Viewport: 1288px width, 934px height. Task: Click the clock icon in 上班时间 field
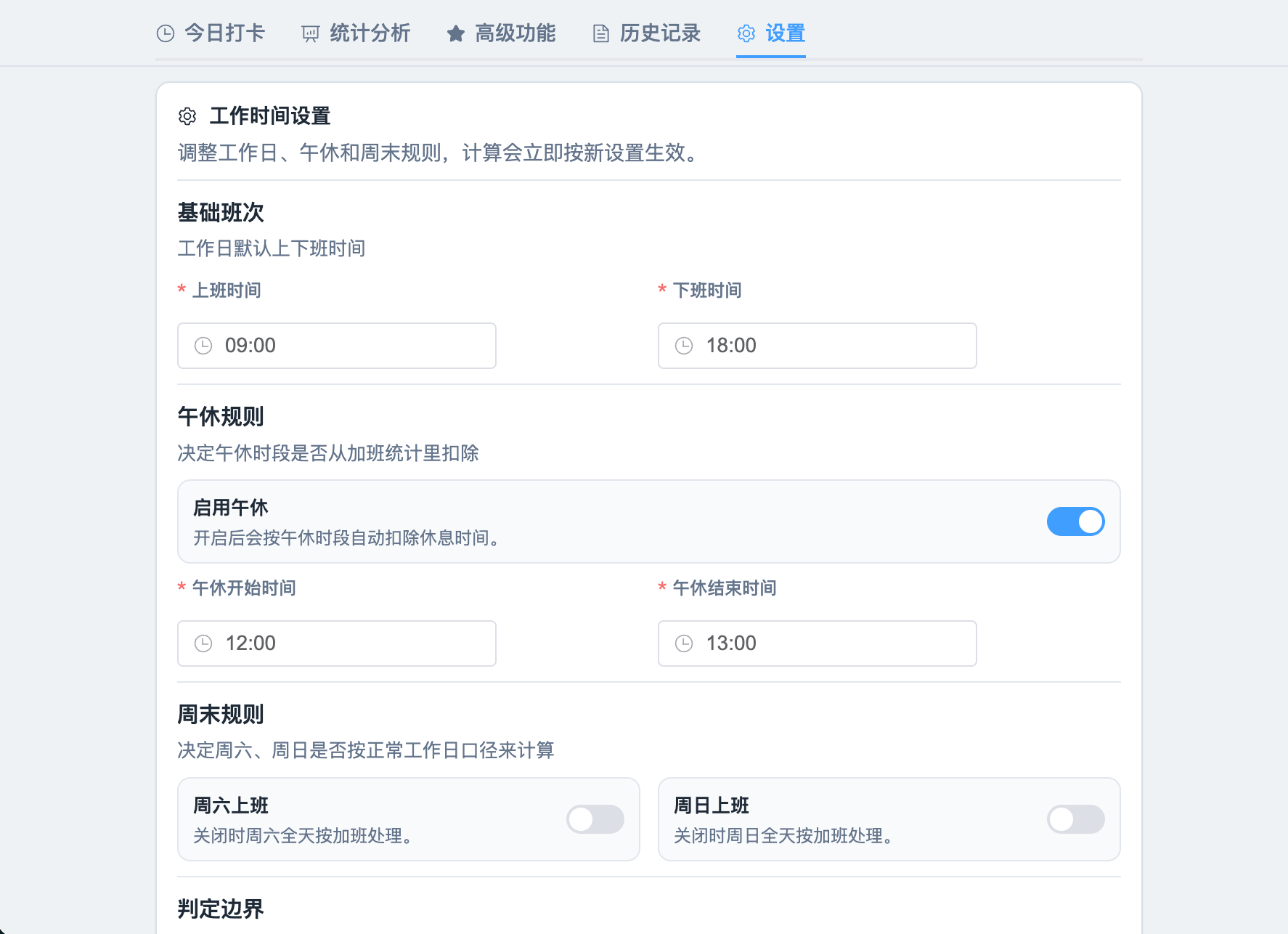pos(203,346)
